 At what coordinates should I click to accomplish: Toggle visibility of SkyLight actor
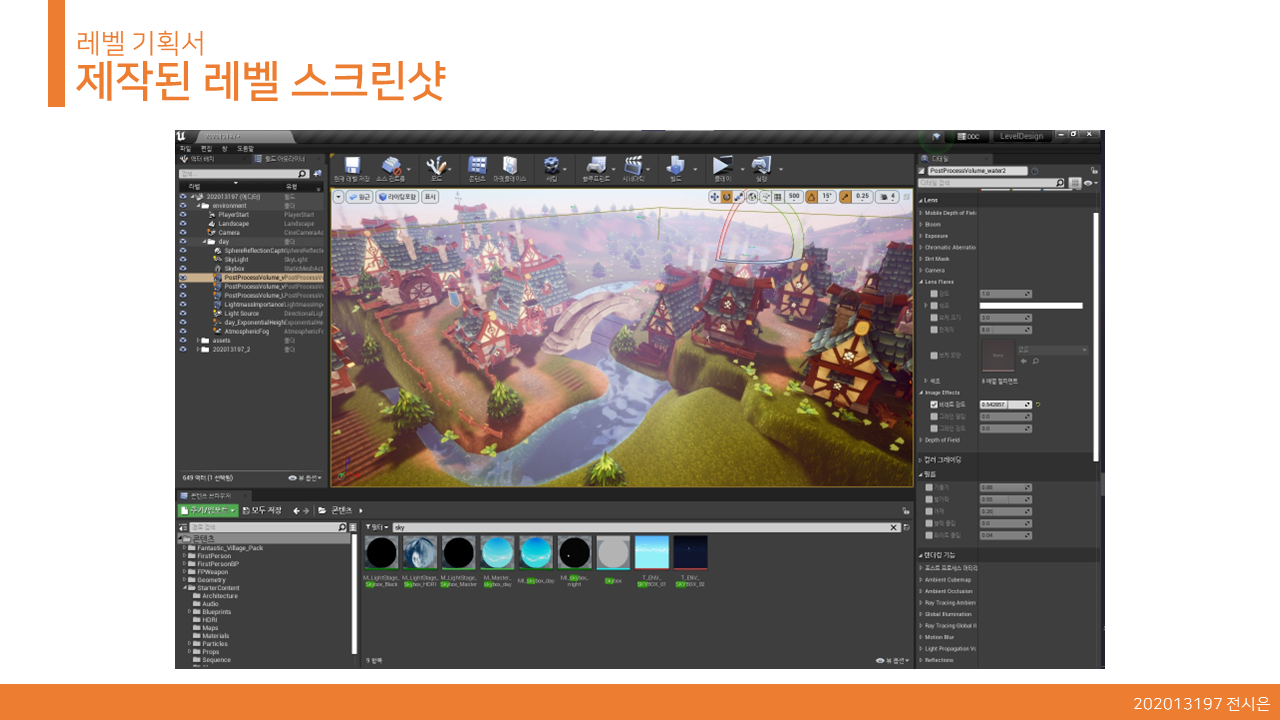click(183, 259)
